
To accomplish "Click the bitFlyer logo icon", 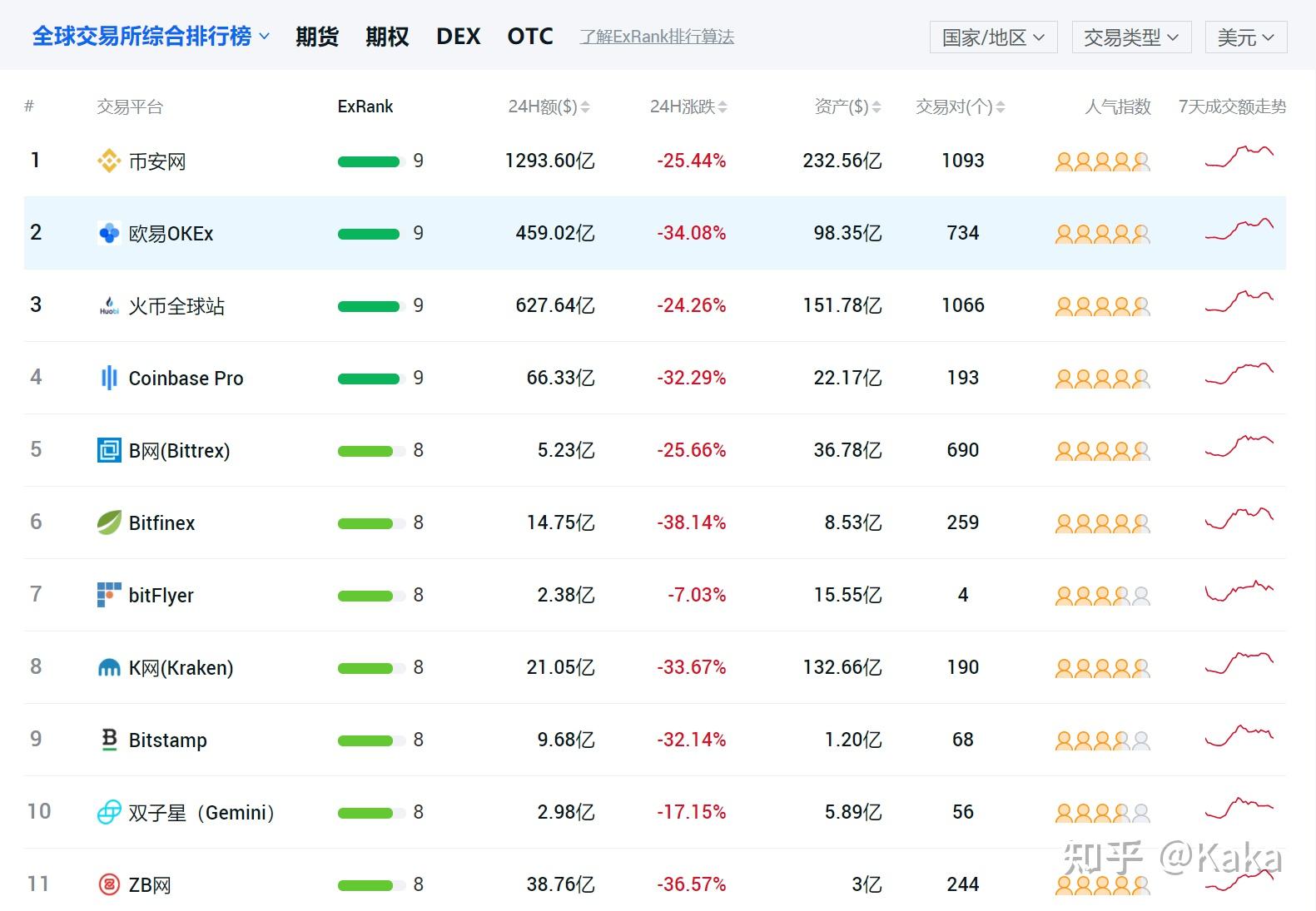I will [109, 595].
